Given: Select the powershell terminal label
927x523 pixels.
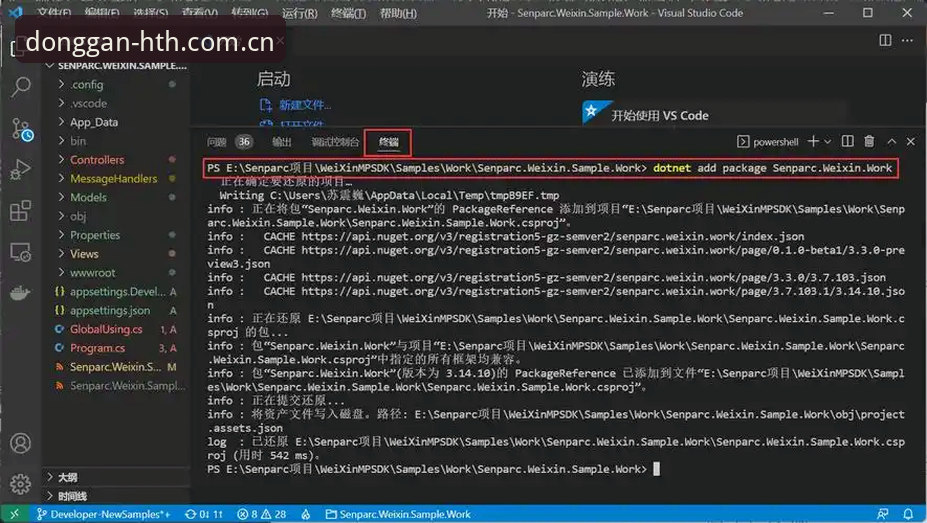Looking at the screenshot, I should (768, 142).
